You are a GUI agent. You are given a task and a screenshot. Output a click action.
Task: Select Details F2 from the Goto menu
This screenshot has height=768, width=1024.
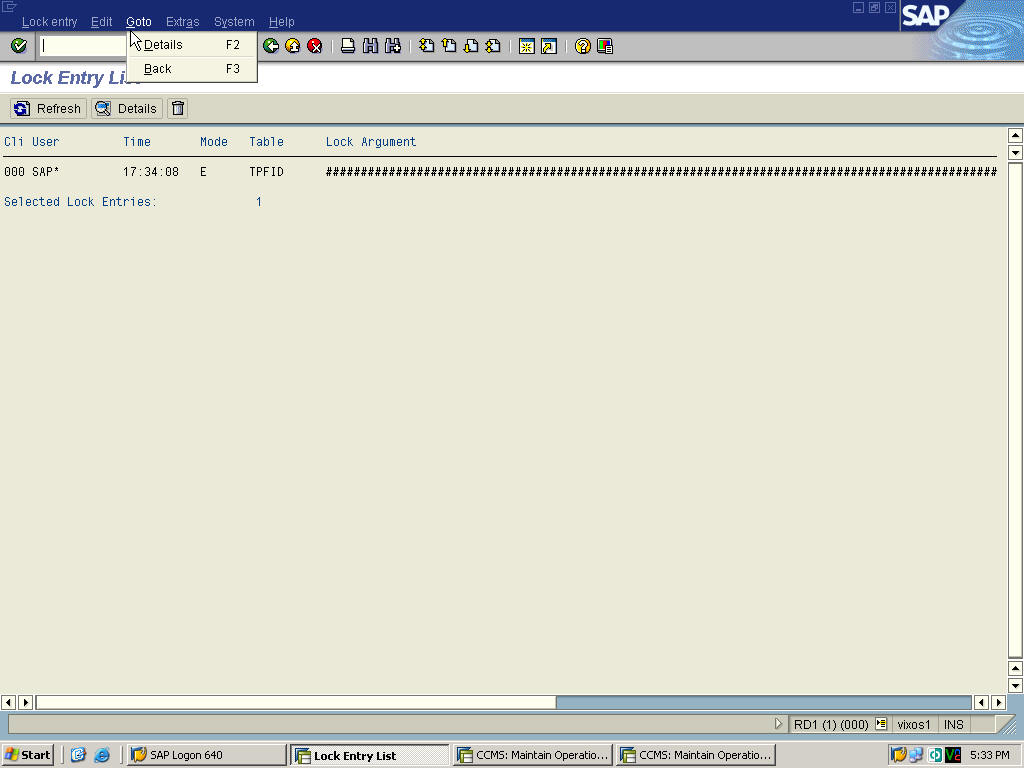point(163,44)
